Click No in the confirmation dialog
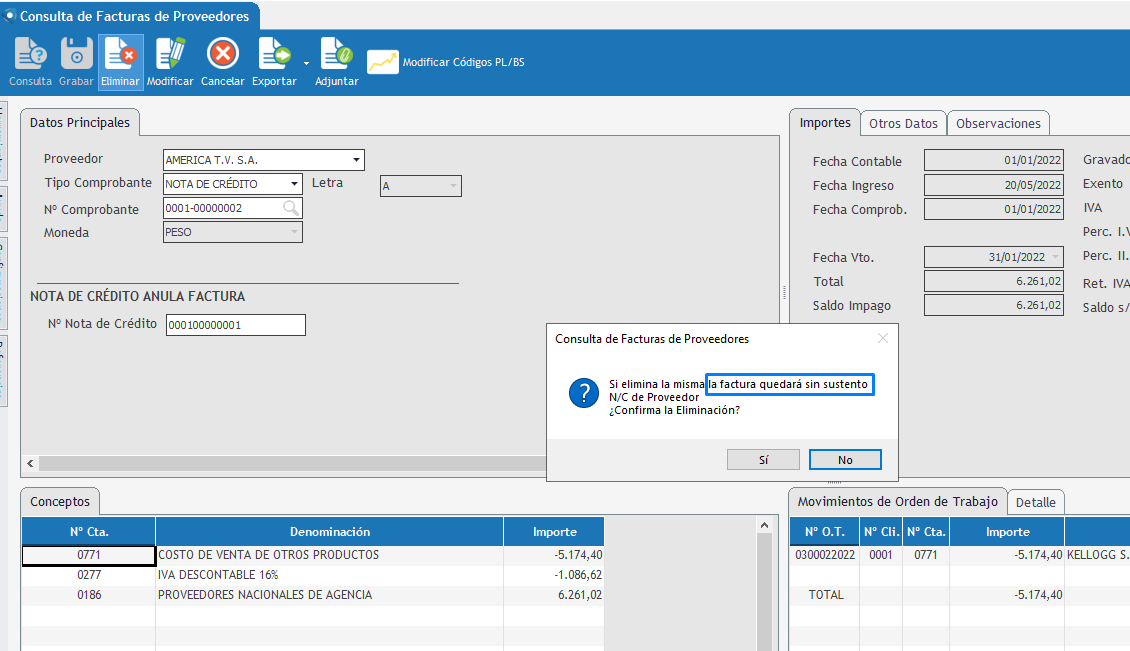1130x651 pixels. (845, 460)
